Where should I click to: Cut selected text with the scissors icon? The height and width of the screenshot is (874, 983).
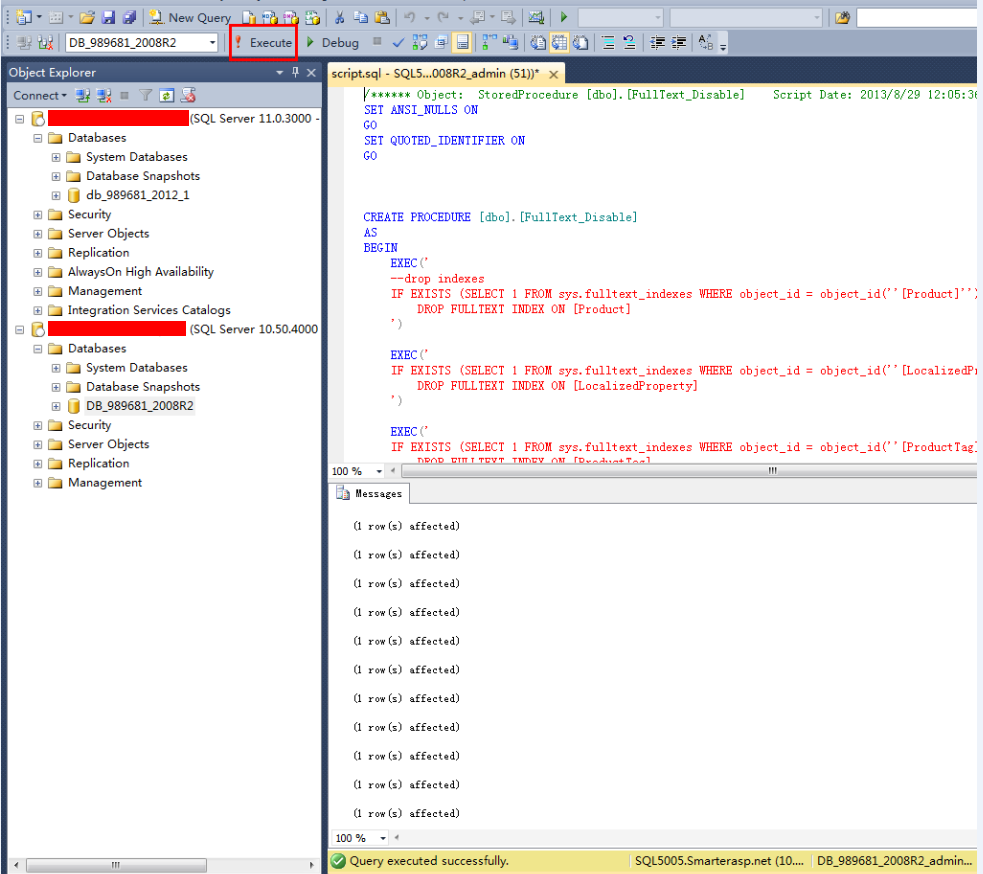(339, 17)
